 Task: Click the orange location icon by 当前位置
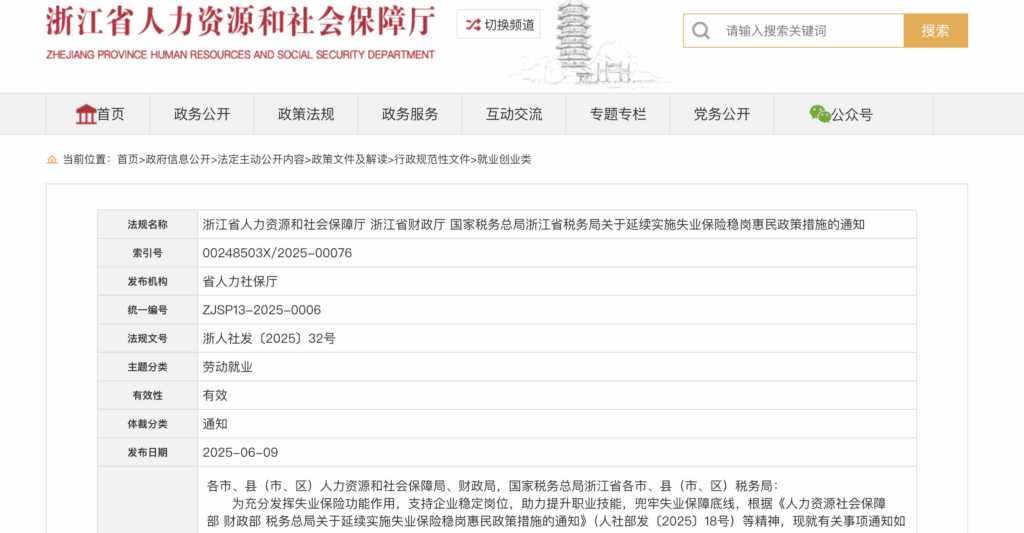(x=52, y=159)
